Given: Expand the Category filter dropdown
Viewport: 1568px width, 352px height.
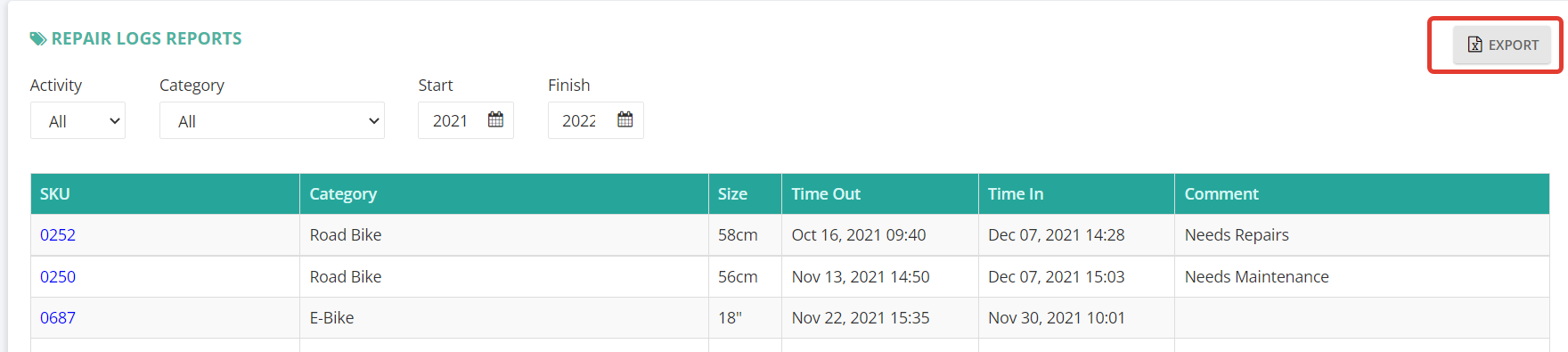Looking at the screenshot, I should tap(272, 120).
